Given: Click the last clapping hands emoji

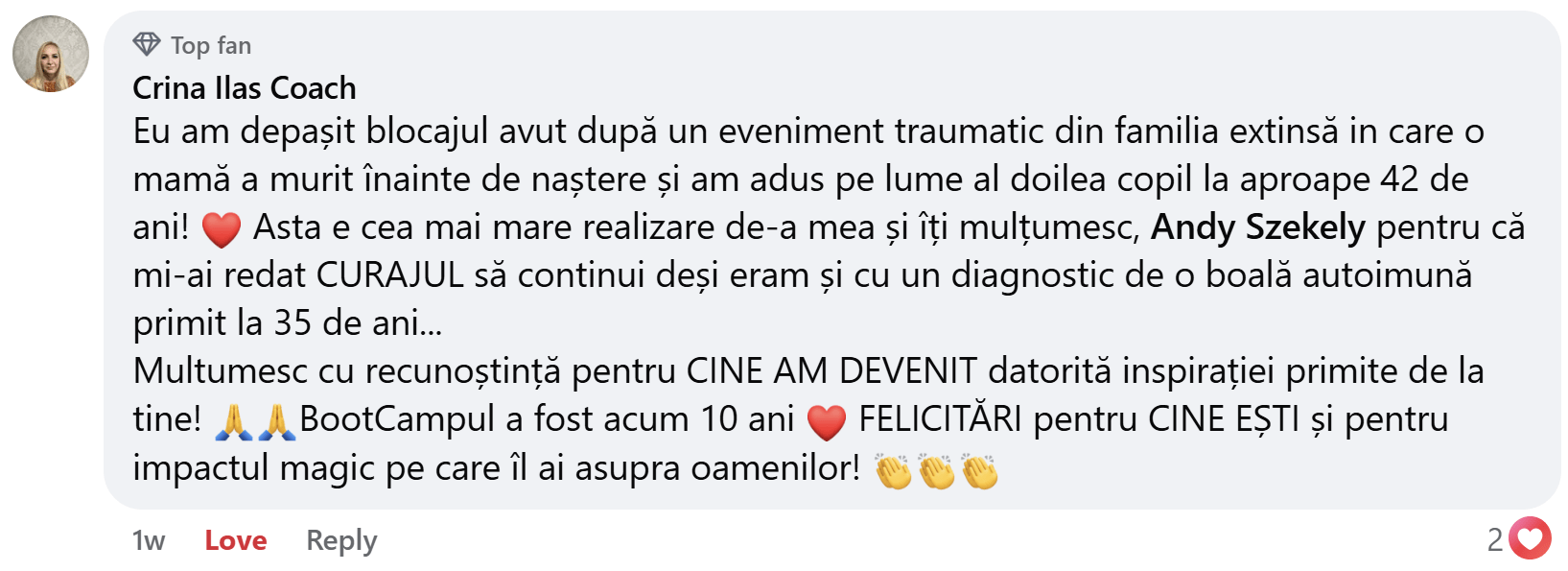Looking at the screenshot, I should click(979, 470).
